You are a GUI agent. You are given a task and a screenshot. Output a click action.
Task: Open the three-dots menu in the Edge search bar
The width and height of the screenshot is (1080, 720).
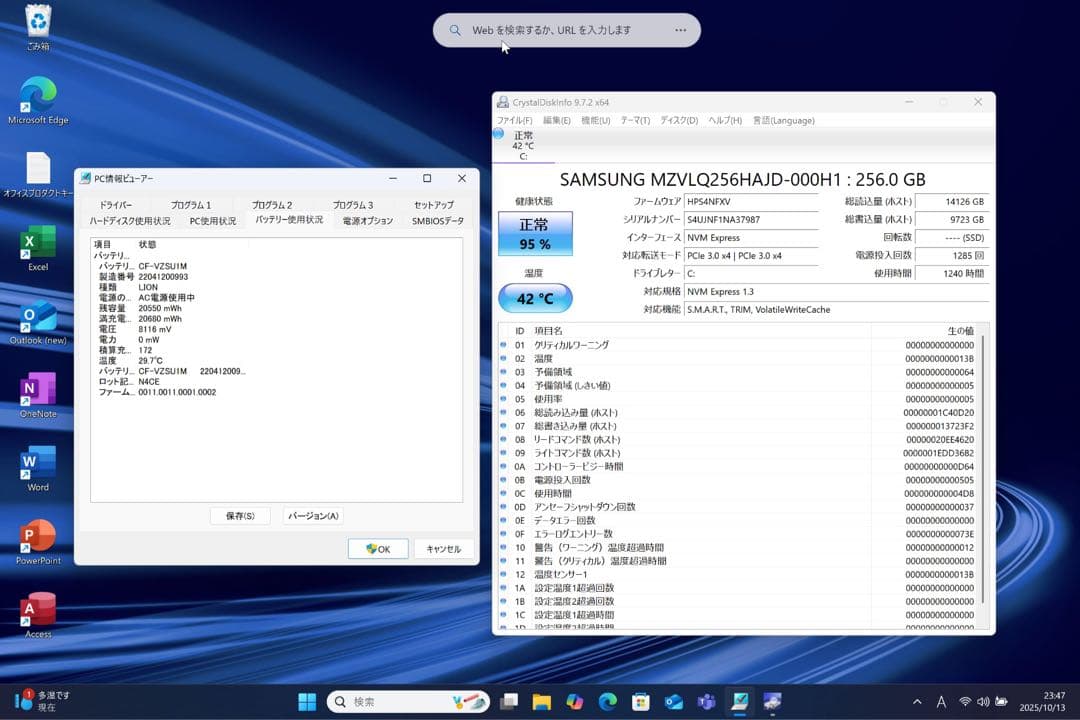coord(681,30)
